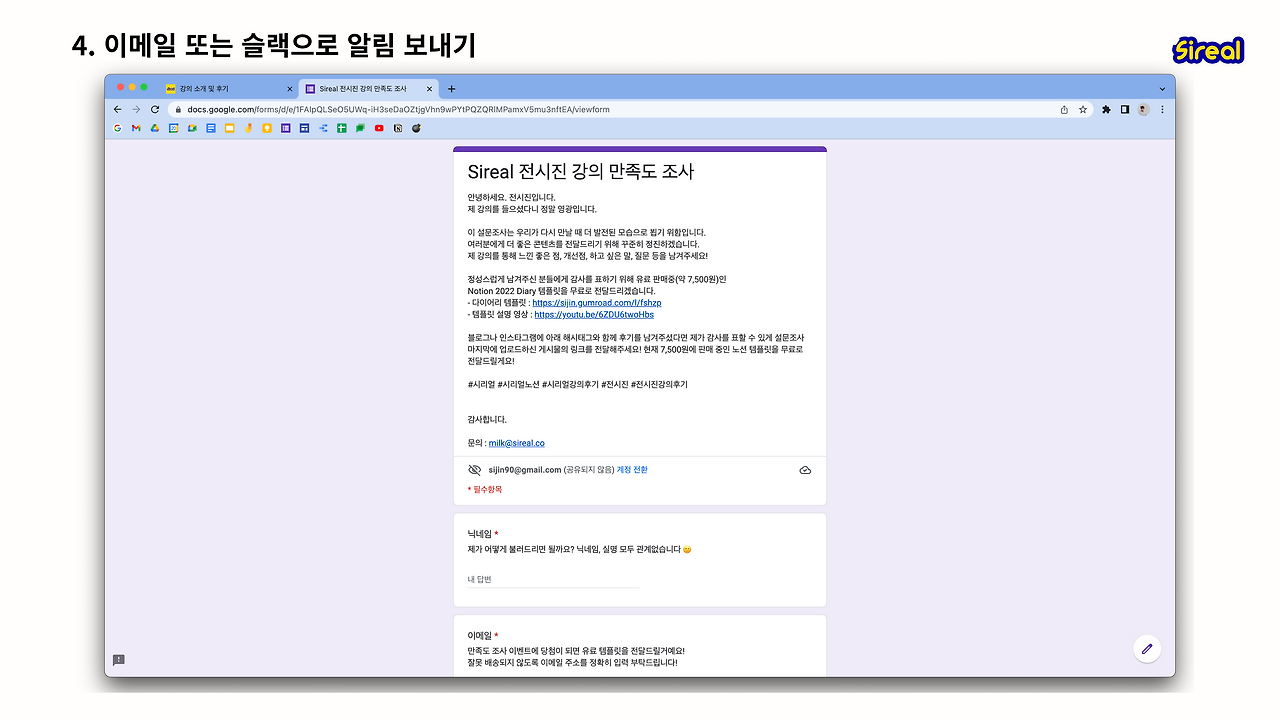Open the Google Drive bookmark icon
Image resolution: width=1280 pixels, height=720 pixels.
point(155,128)
